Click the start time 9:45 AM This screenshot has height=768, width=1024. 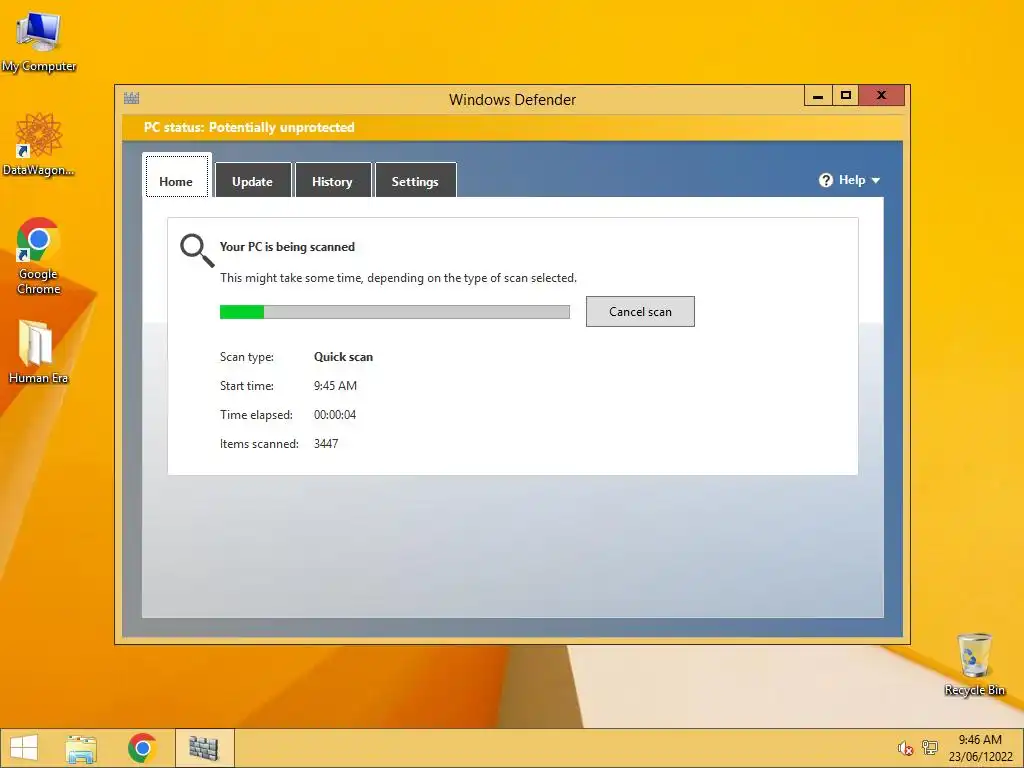(335, 386)
